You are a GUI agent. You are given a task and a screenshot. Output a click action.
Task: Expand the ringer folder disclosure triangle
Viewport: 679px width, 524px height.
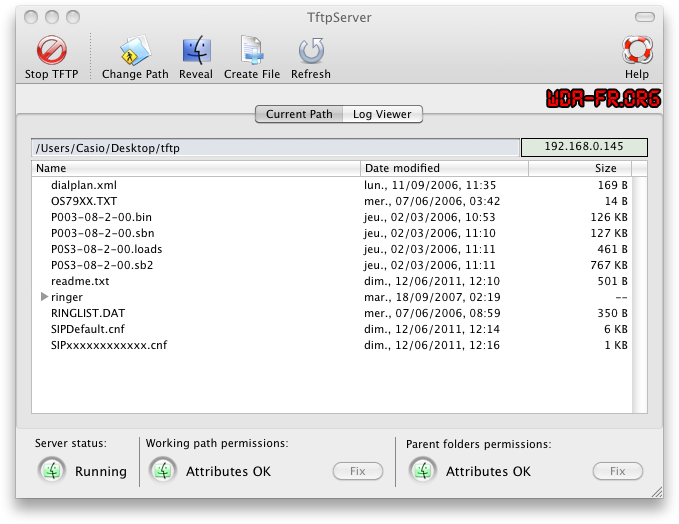[x=44, y=297]
